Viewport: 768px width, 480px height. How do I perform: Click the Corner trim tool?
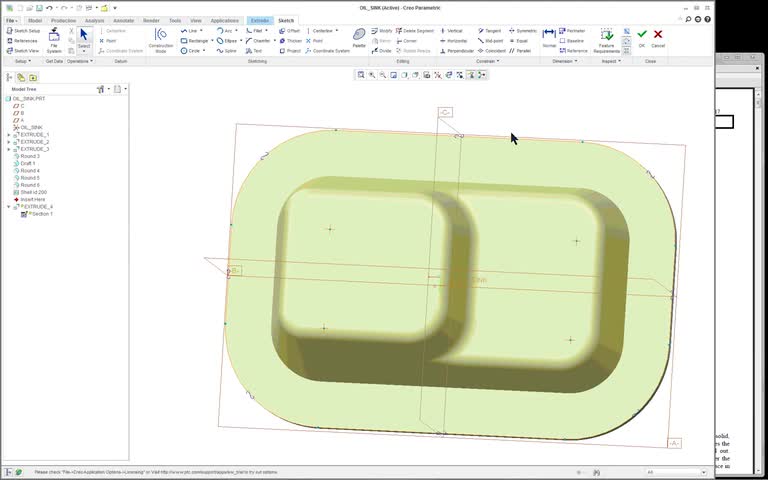click(407, 41)
